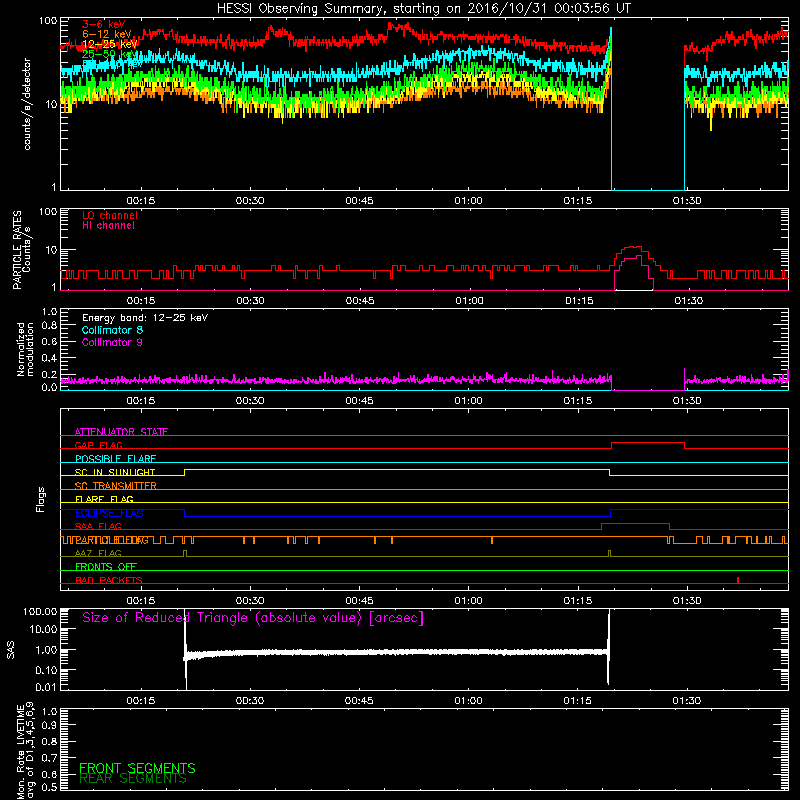Select the Collimator 9 legend entry
Image resolution: width=800 pixels, height=800 pixels.
[112, 342]
